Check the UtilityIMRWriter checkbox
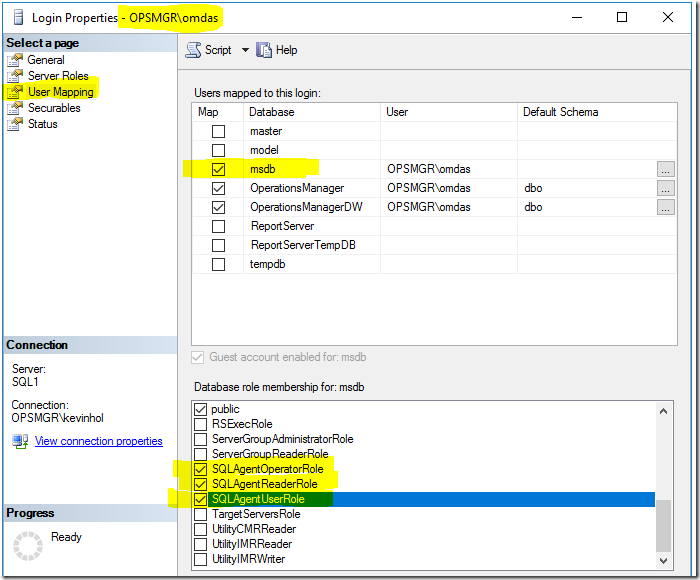 [x=200, y=559]
